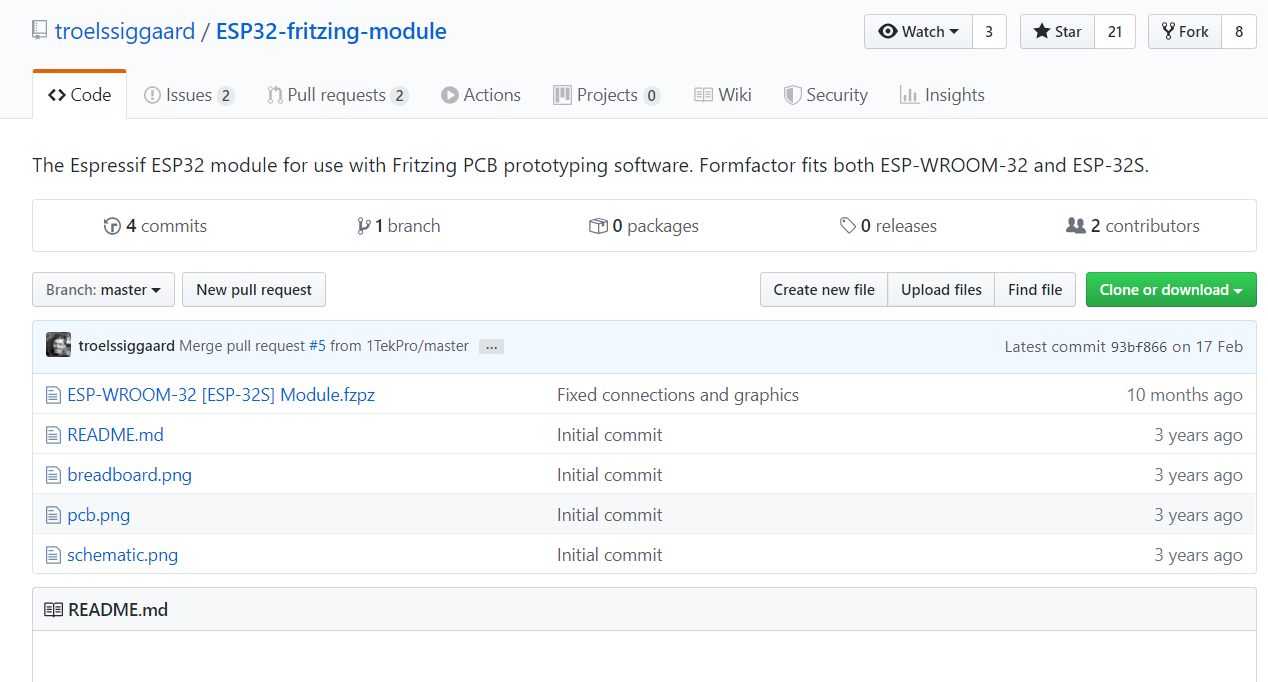
Task: Open the troelssiggaard commit author link
Action: tap(127, 346)
